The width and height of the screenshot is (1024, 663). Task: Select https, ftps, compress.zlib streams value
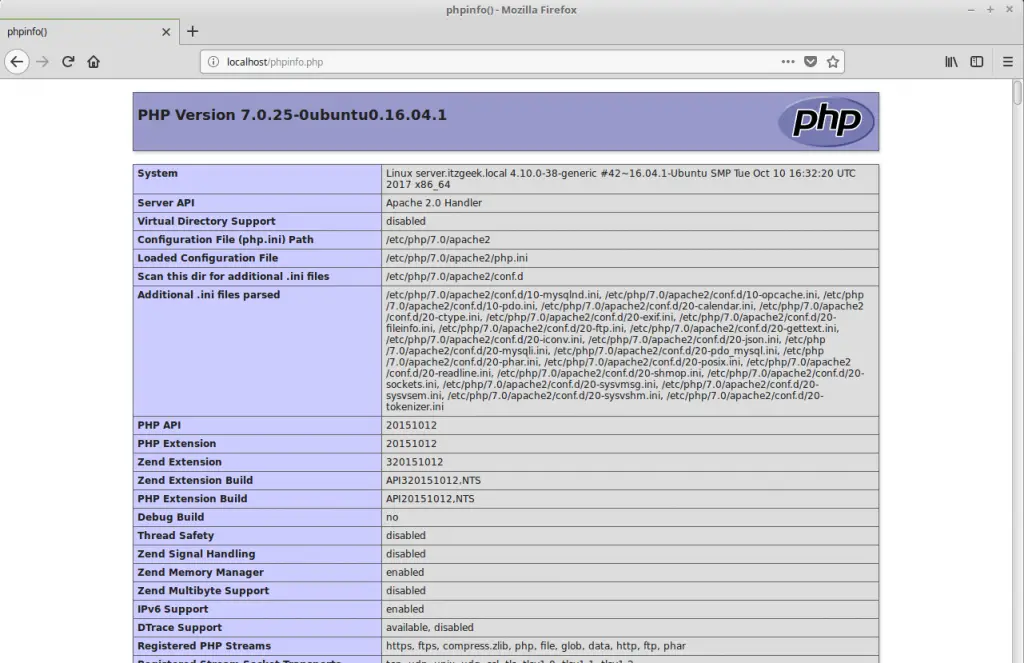click(x=536, y=645)
